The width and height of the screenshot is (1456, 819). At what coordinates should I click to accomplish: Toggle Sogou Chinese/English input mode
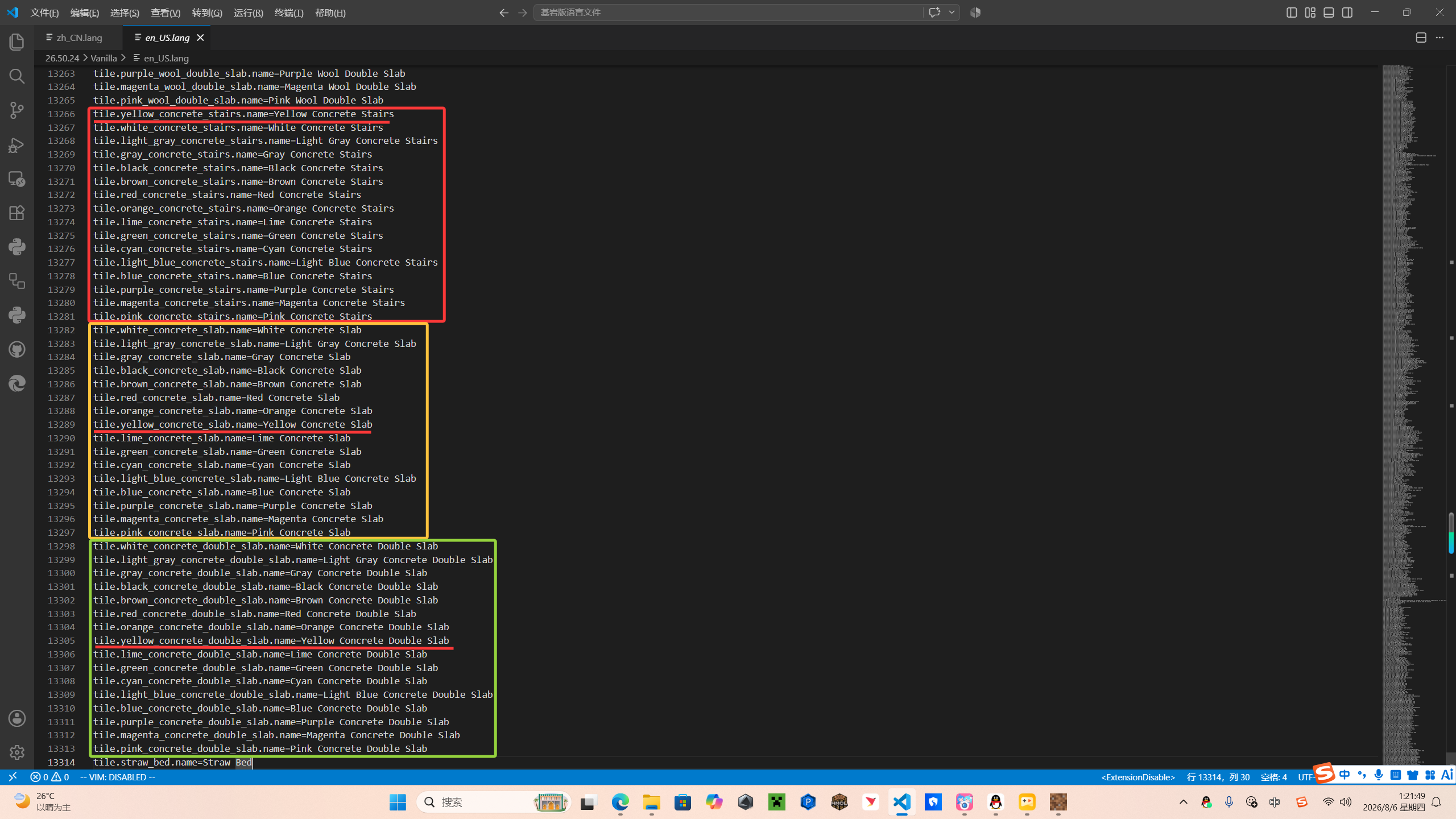coord(1345,775)
